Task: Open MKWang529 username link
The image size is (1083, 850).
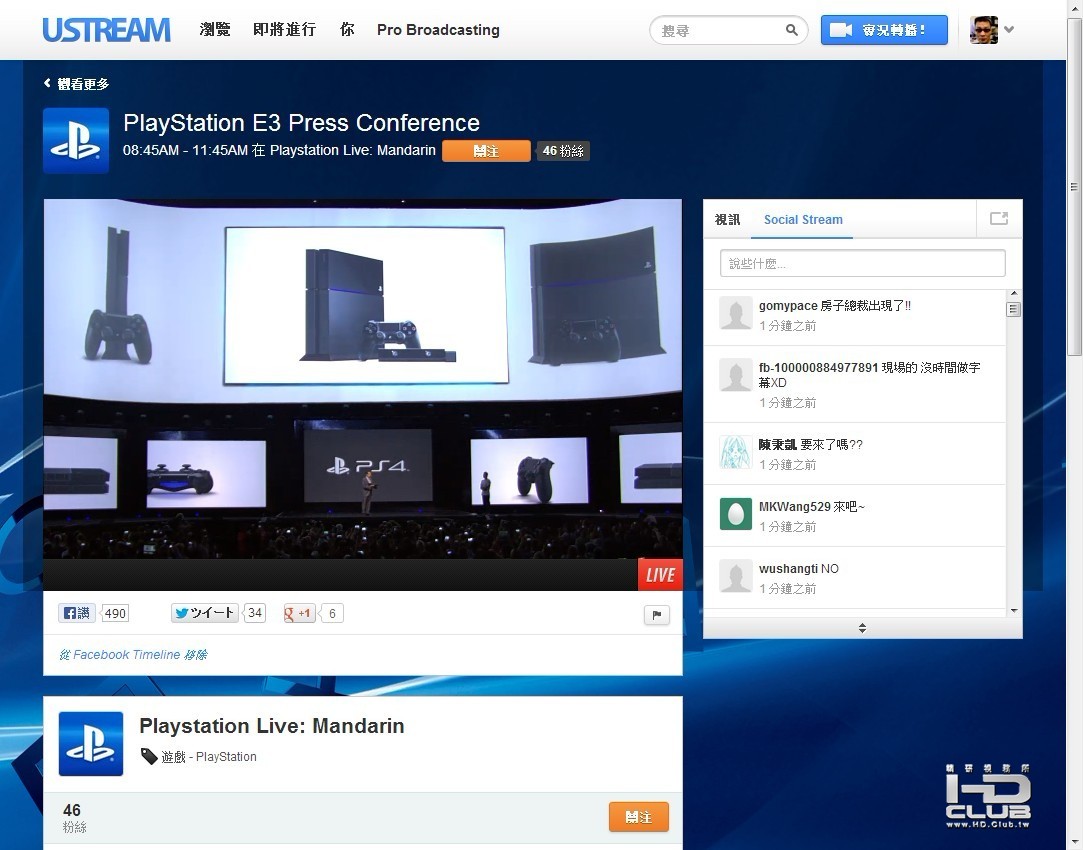Action: pyautogui.click(x=794, y=507)
